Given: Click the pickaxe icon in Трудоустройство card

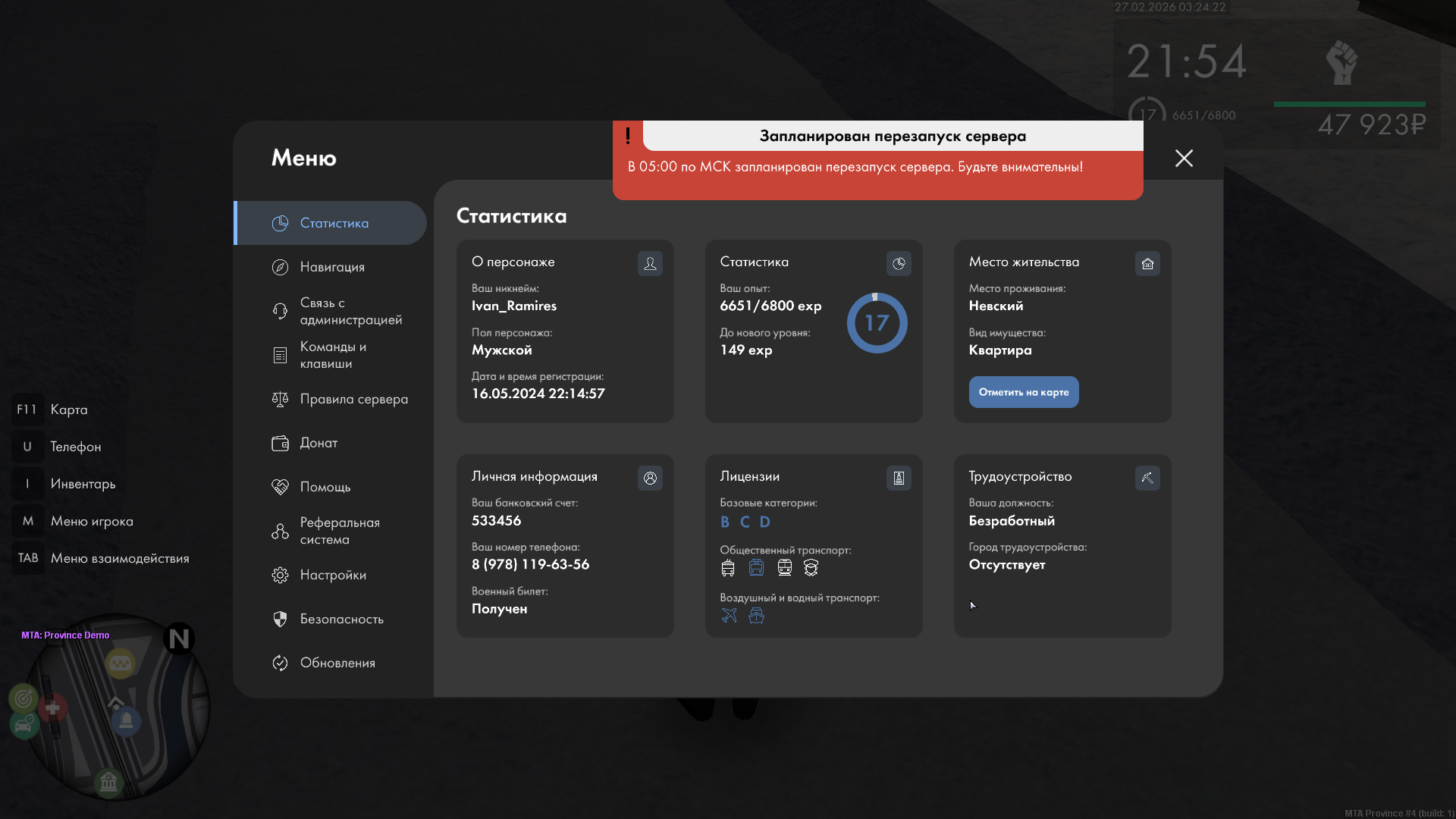Looking at the screenshot, I should click(x=1147, y=478).
